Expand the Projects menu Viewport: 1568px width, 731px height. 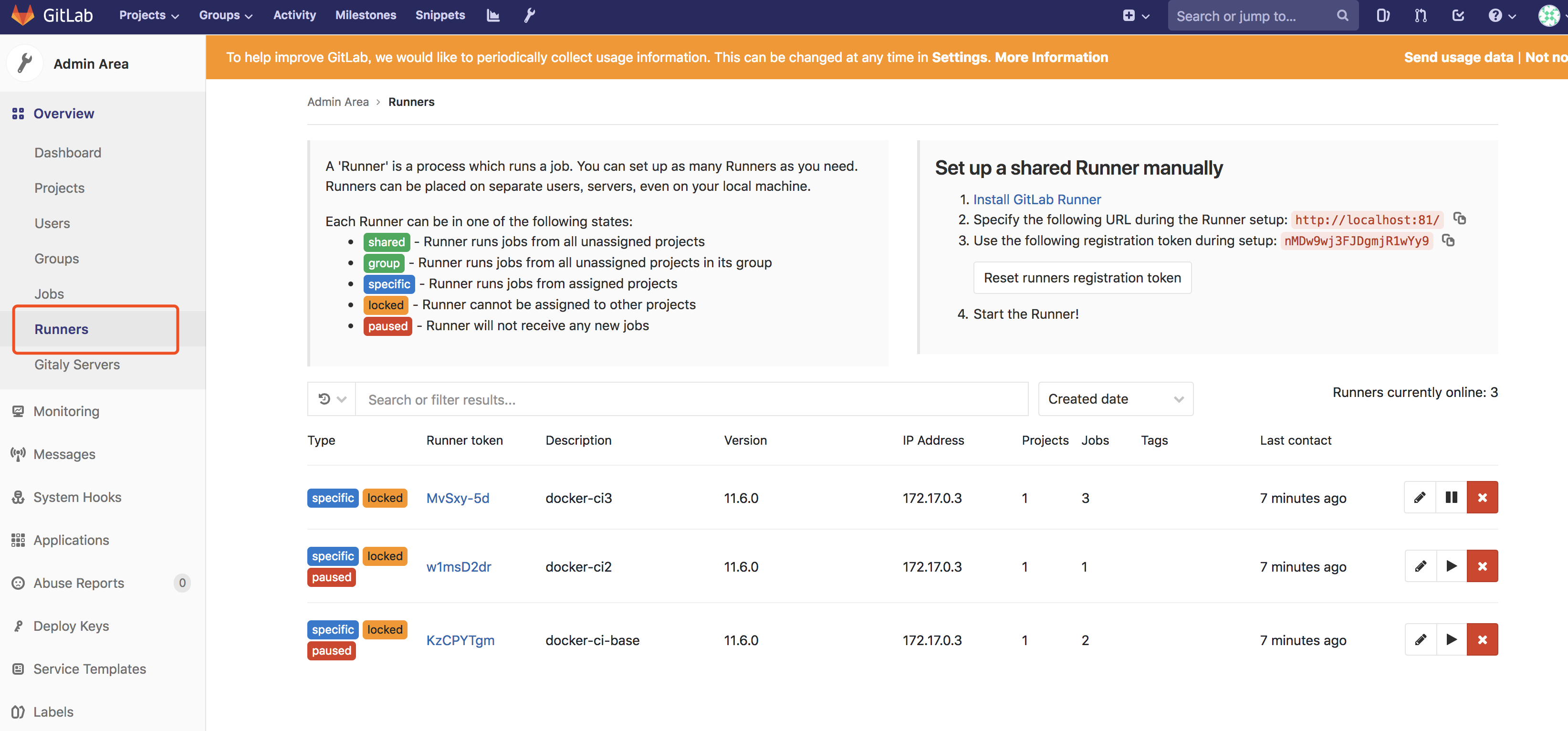(148, 15)
